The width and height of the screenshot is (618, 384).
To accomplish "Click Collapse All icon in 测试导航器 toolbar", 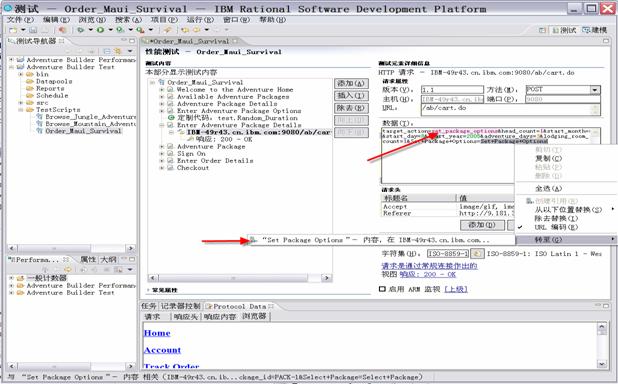I will (107, 51).
